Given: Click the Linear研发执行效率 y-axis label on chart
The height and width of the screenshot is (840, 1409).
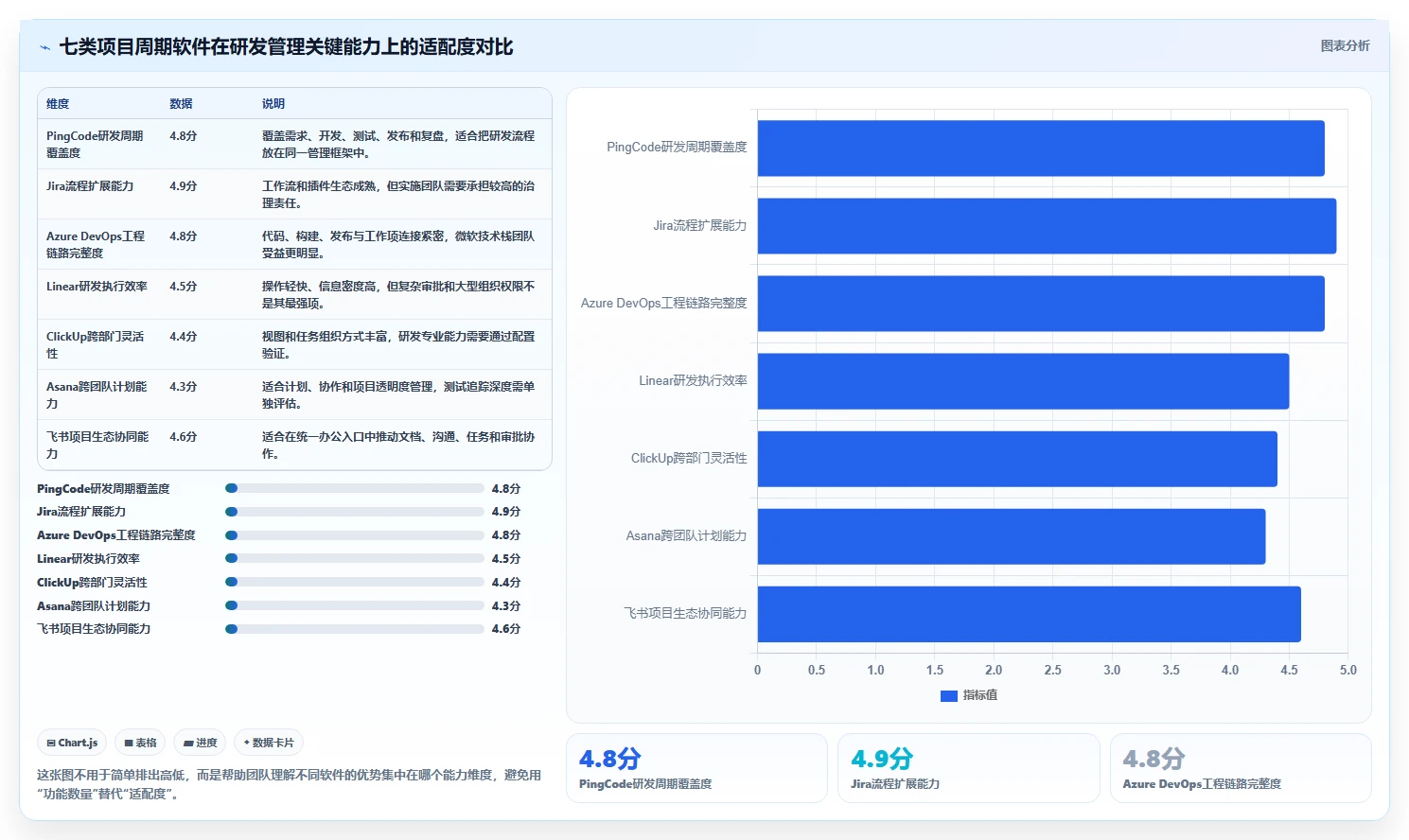Looking at the screenshot, I should 693,381.
